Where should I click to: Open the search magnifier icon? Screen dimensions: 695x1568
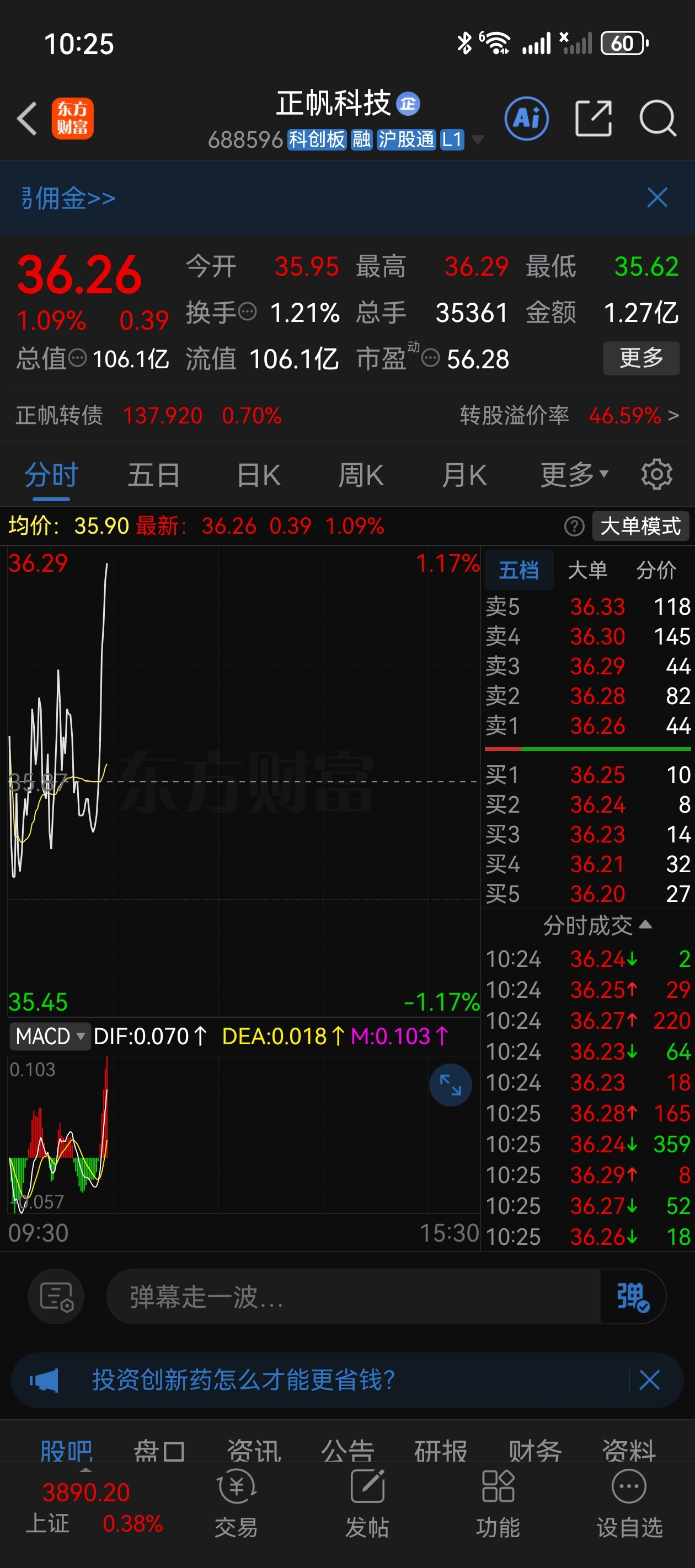coord(658,118)
